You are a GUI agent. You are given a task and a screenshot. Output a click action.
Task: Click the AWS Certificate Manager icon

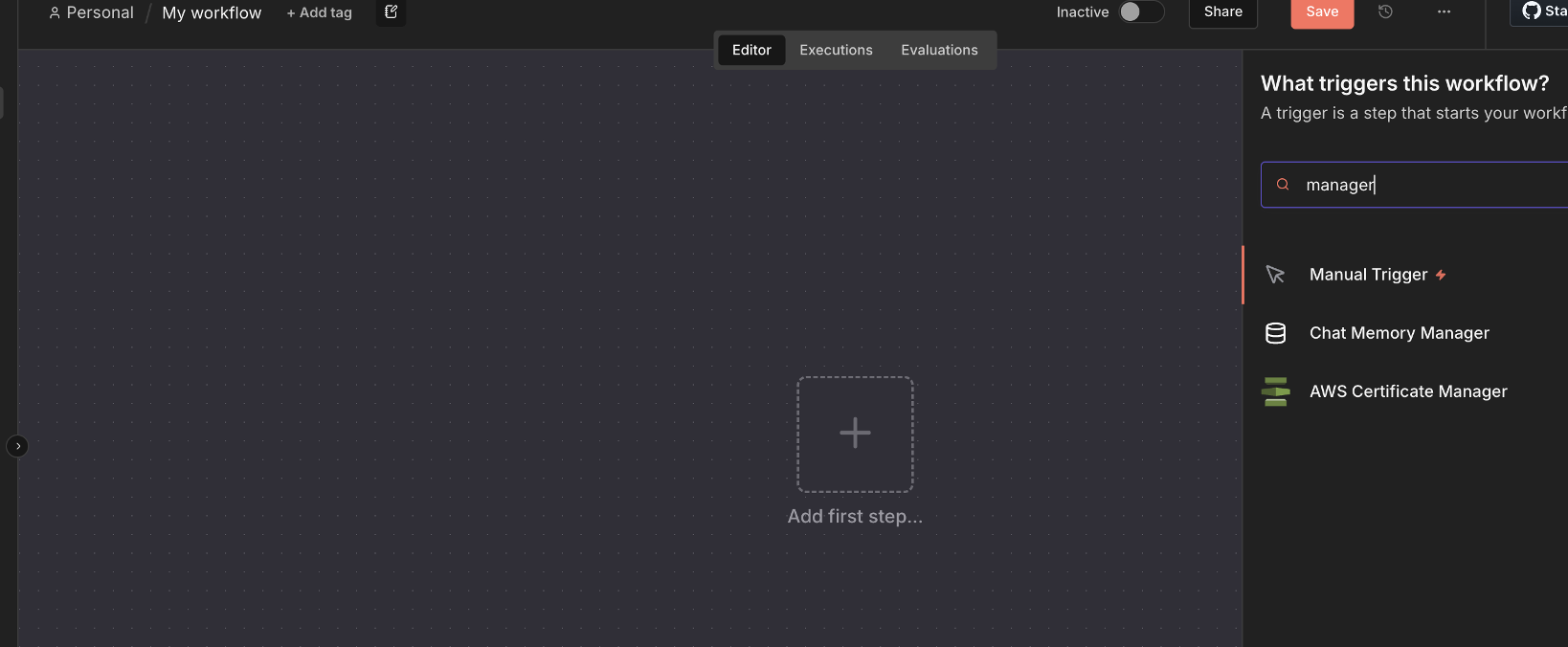pos(1275,391)
